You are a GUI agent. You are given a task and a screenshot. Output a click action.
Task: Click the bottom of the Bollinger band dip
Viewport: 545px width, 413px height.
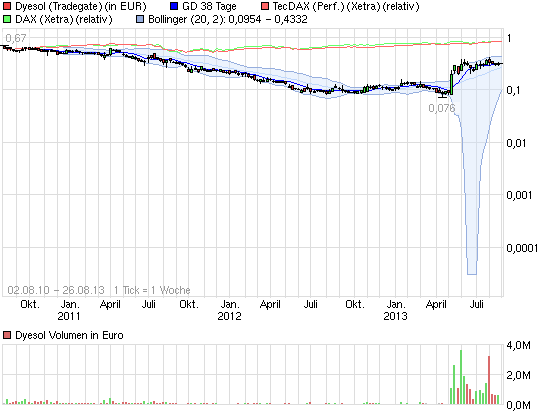[x=472, y=274]
